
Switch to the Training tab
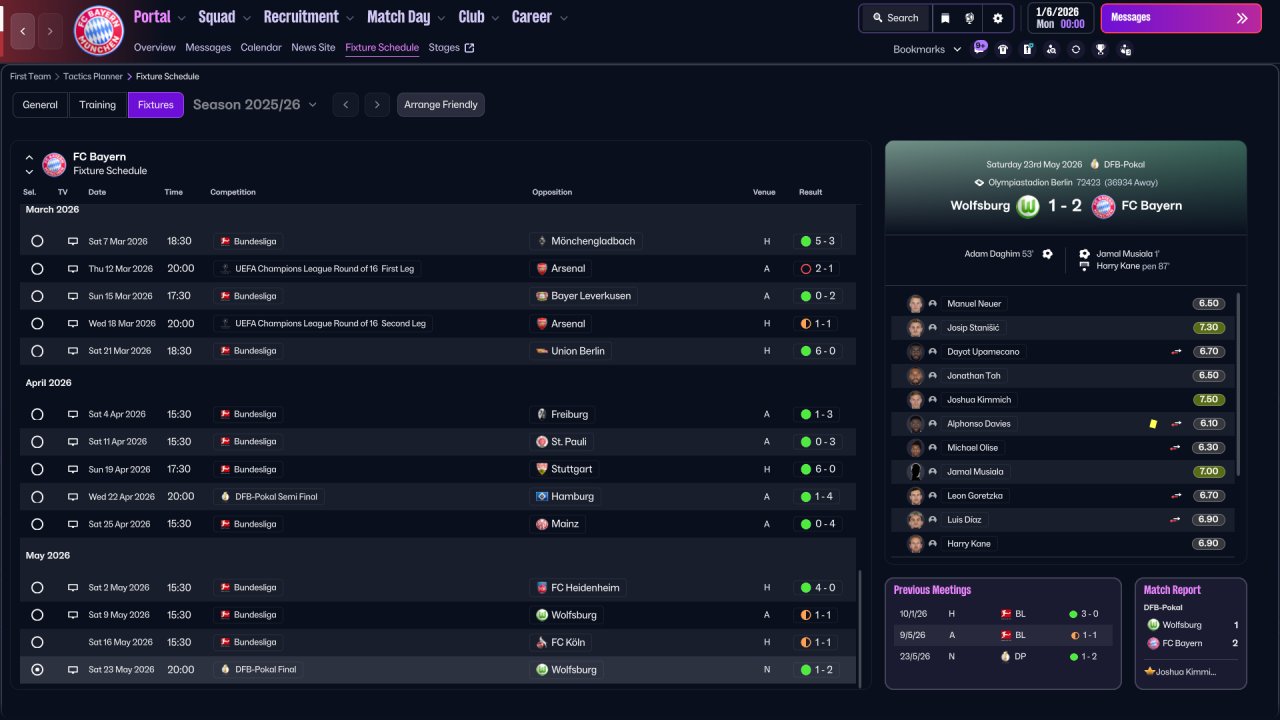point(98,105)
